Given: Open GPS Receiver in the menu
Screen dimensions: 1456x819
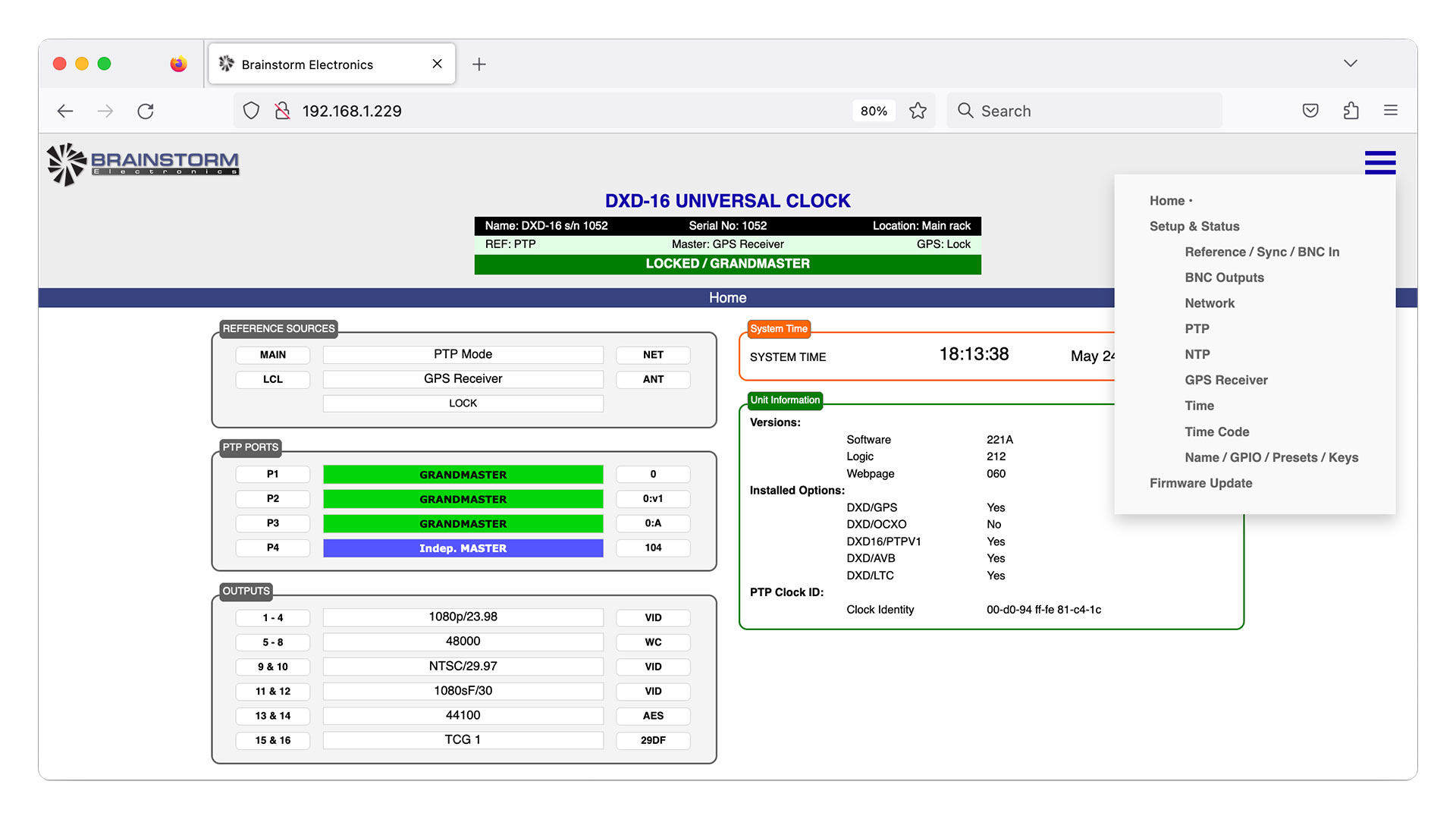Looking at the screenshot, I should point(1226,380).
